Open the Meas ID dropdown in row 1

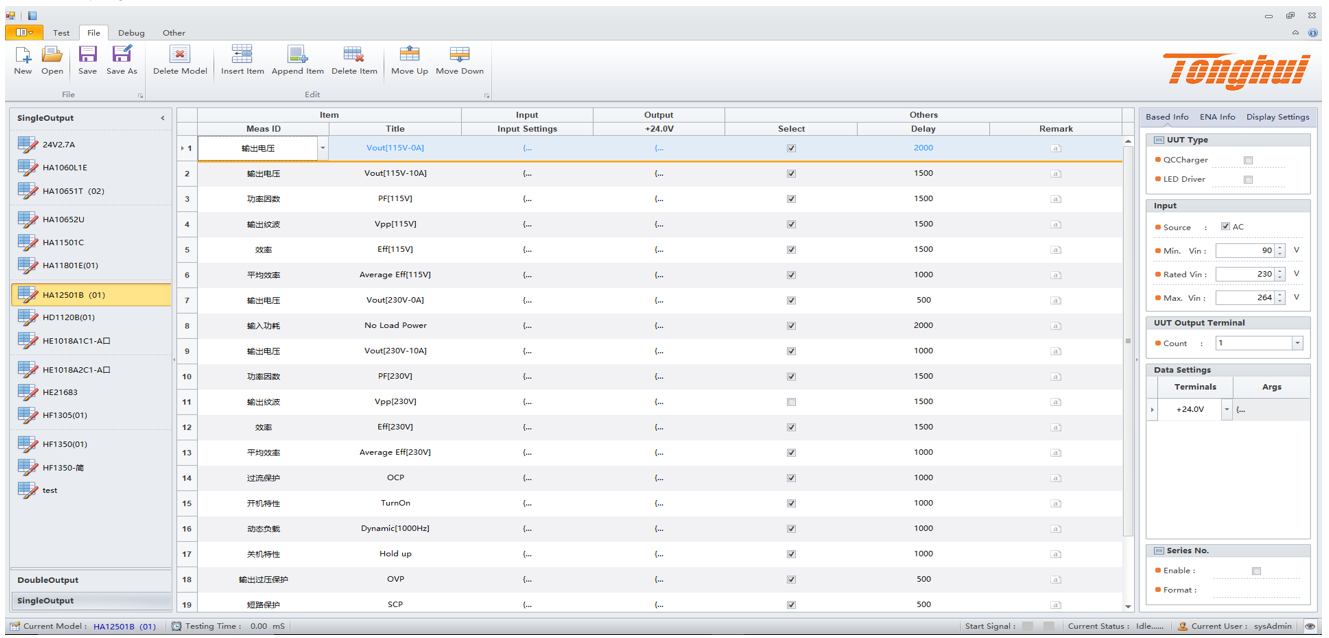pos(322,148)
